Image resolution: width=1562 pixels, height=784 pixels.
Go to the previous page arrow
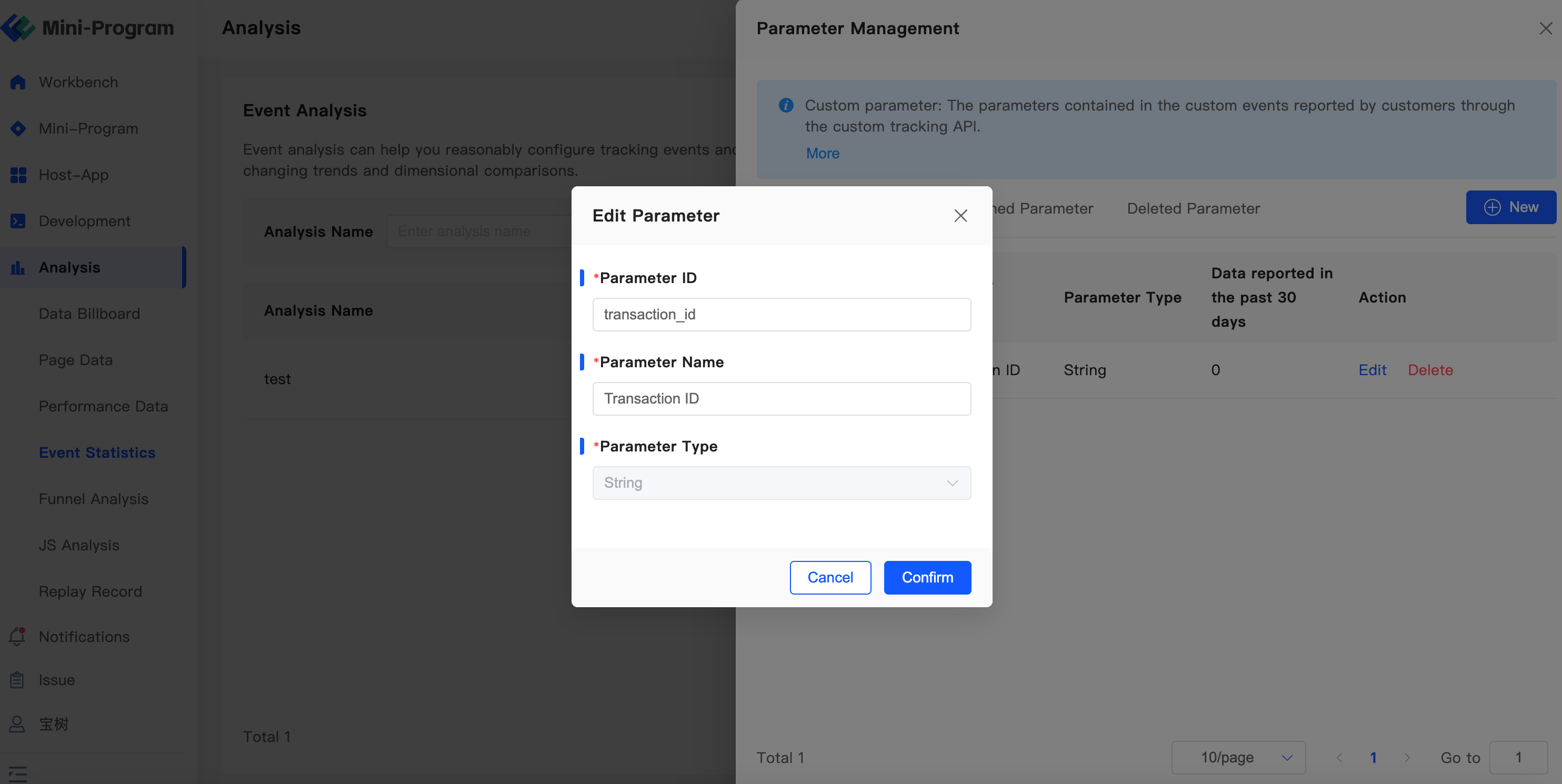coord(1339,758)
